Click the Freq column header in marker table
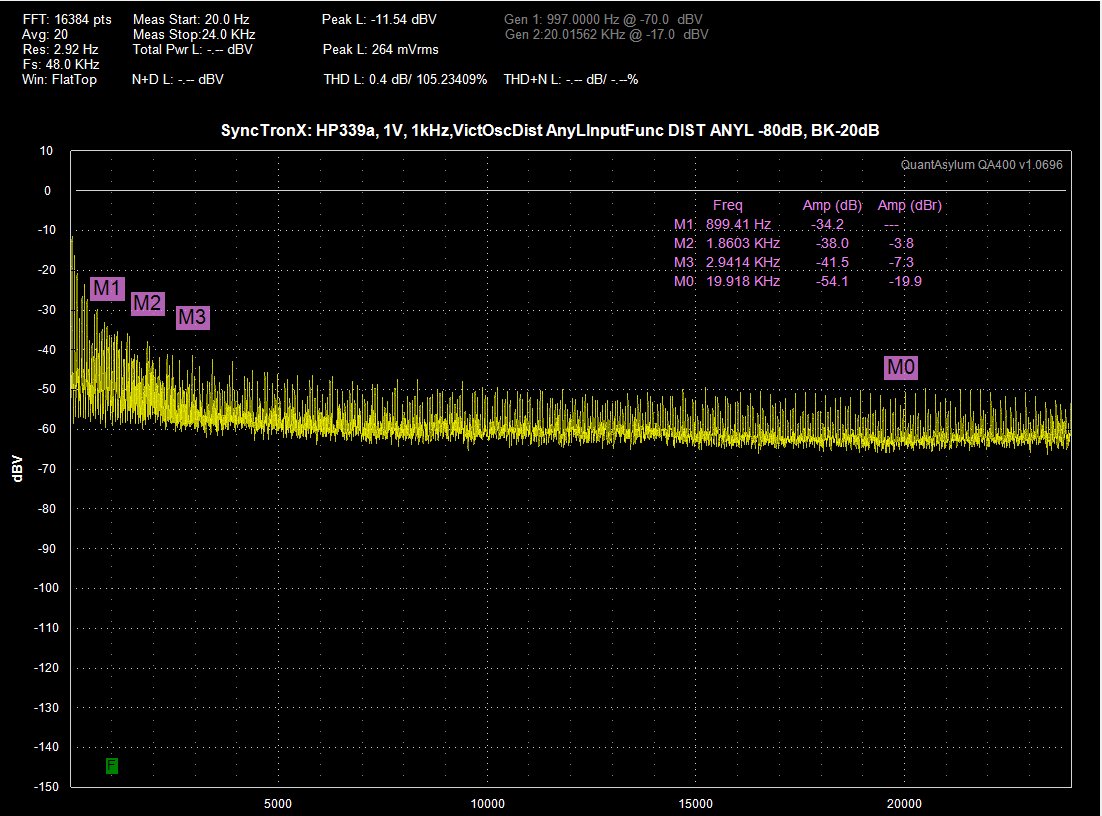Image resolution: width=1102 pixels, height=816 pixels. click(727, 205)
